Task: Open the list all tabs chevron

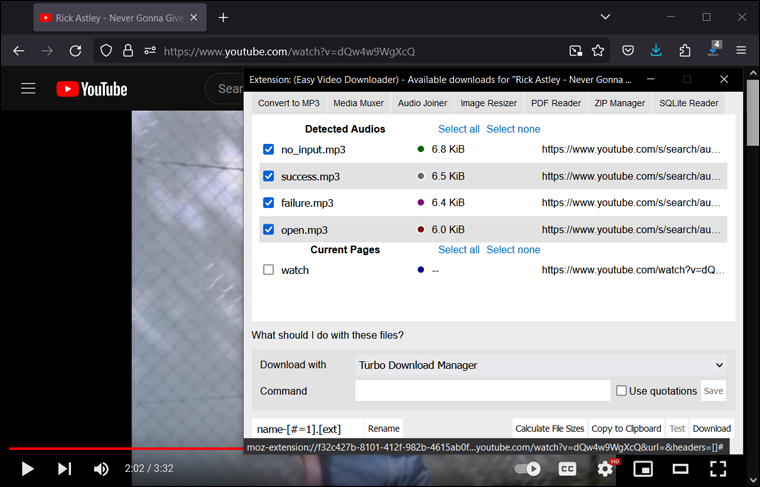Action: 605,17
